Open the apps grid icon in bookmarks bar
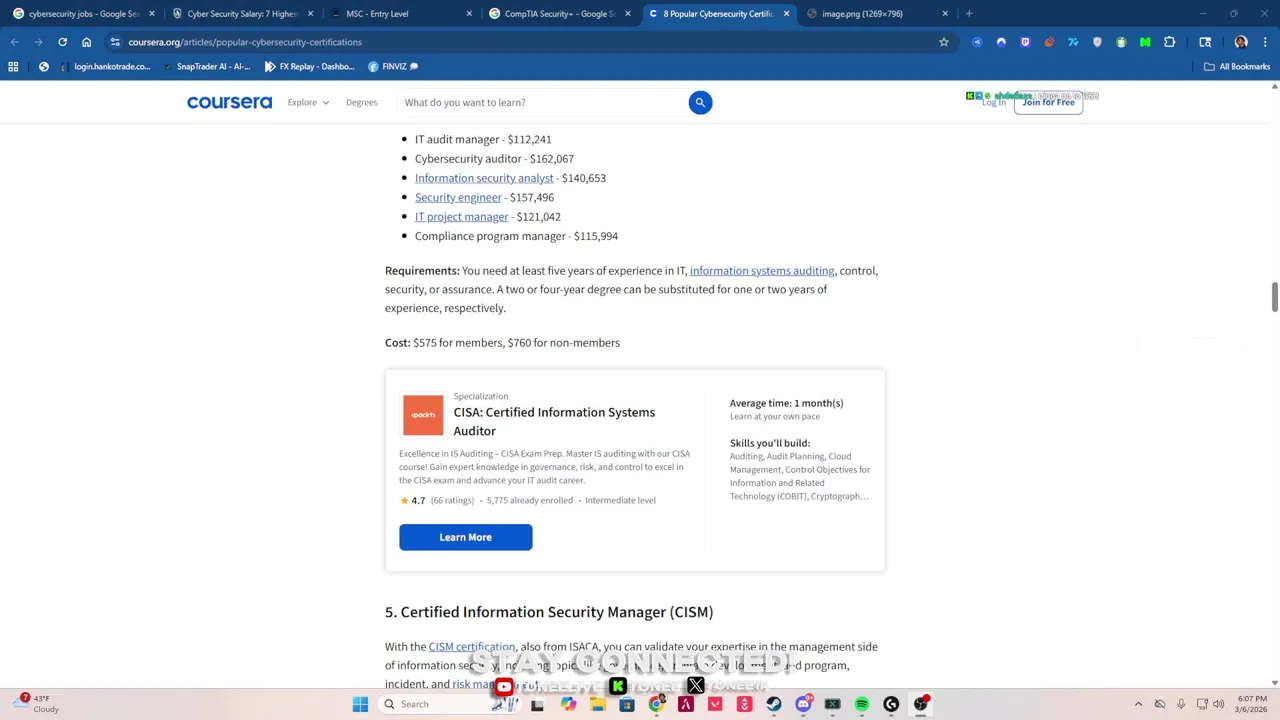This screenshot has width=1280, height=720. coord(13,66)
